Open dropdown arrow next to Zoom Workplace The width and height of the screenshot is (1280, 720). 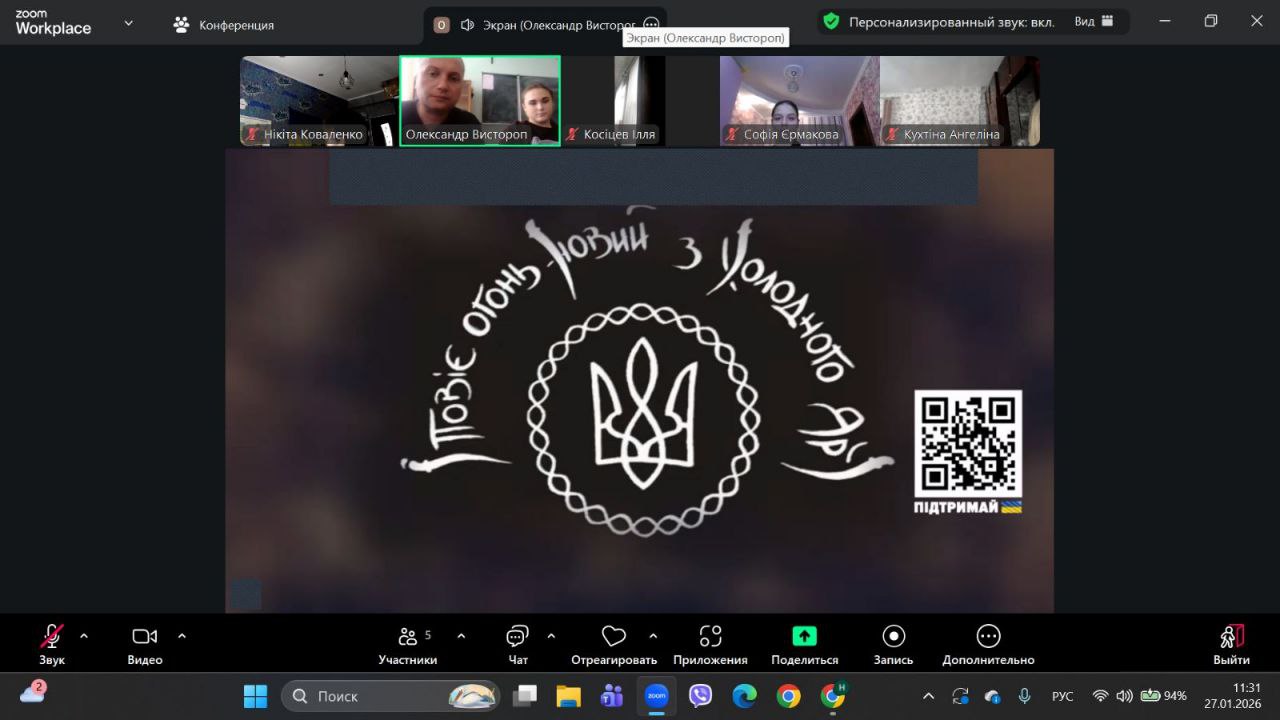pos(128,23)
